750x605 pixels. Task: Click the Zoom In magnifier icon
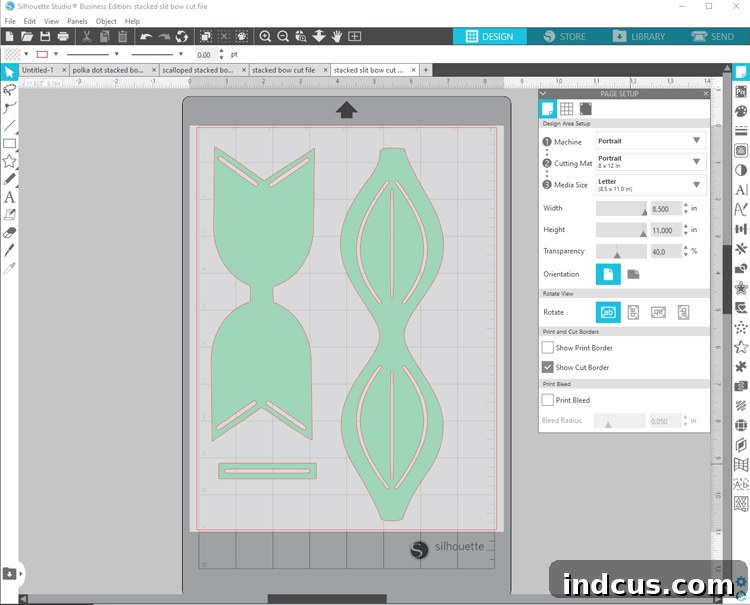pos(265,36)
